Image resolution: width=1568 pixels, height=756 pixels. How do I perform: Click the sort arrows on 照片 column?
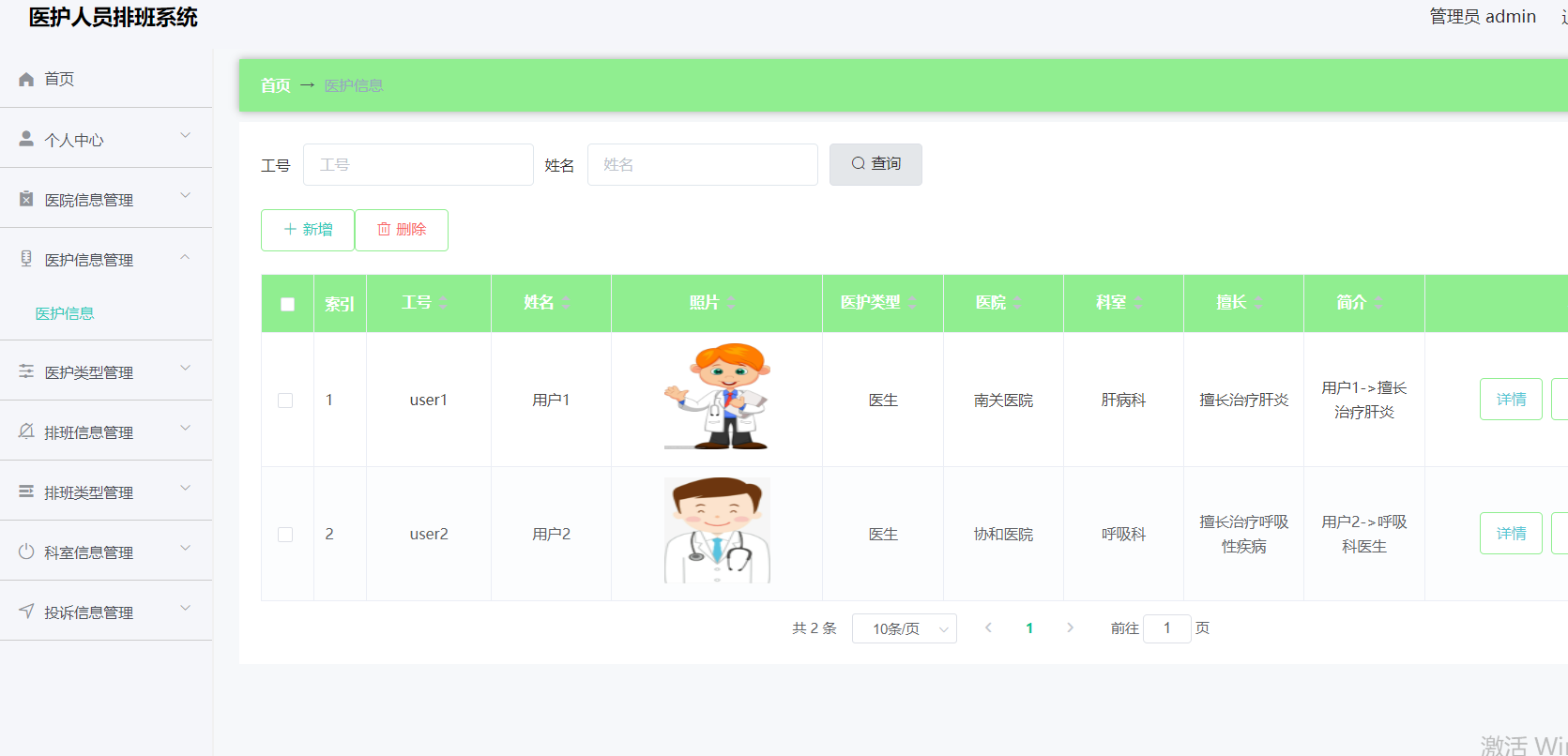coord(730,303)
